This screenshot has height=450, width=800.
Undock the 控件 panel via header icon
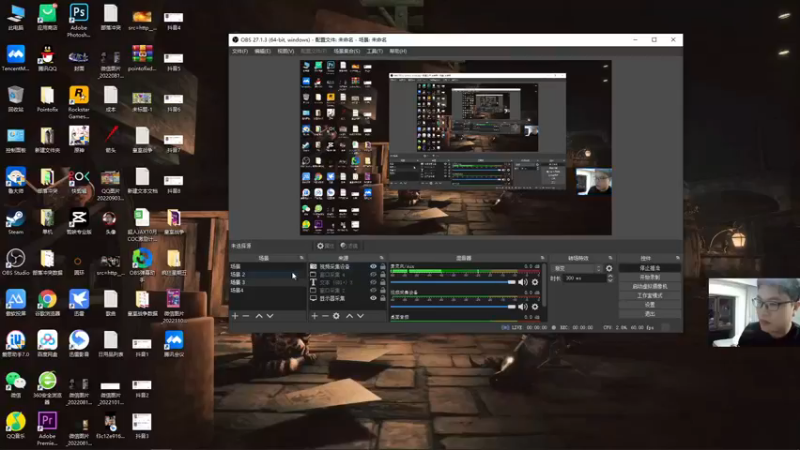(678, 258)
